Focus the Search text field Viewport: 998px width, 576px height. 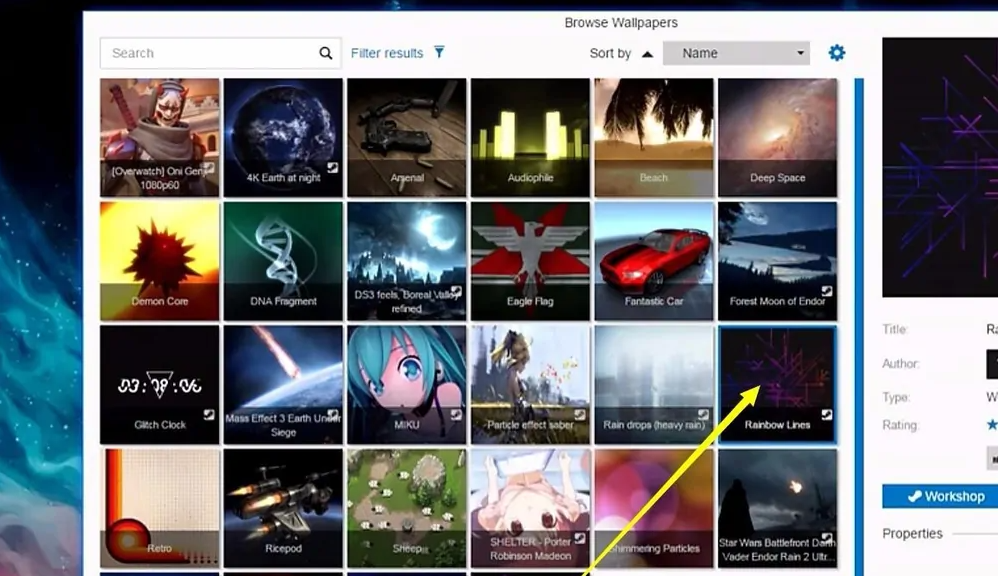click(210, 54)
